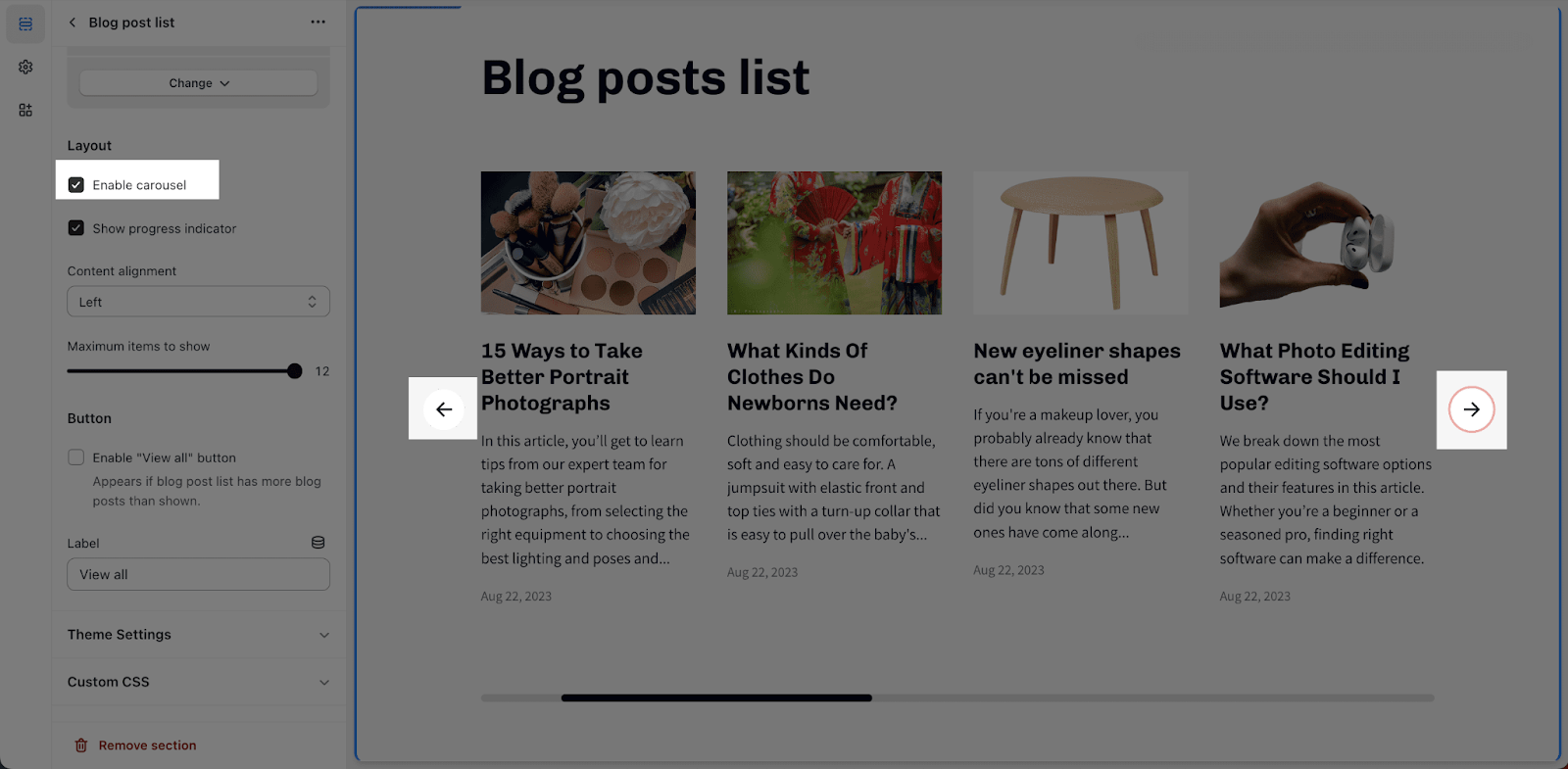Open the three-dot more actions menu

318,22
